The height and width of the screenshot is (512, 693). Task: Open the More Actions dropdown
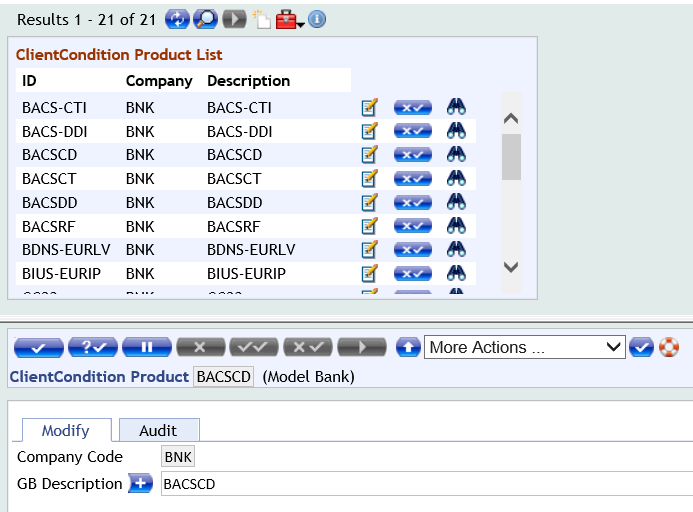(x=526, y=347)
